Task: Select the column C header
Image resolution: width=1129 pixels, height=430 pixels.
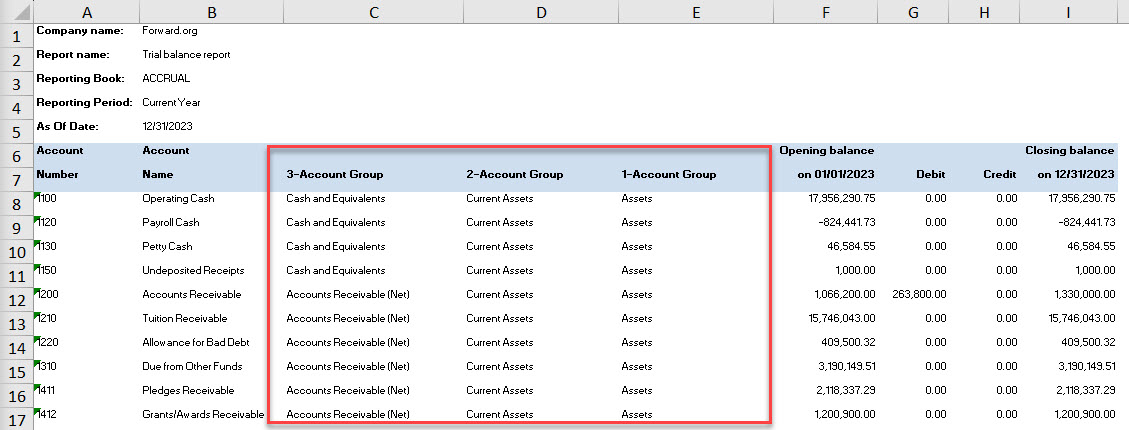Action: (373, 11)
